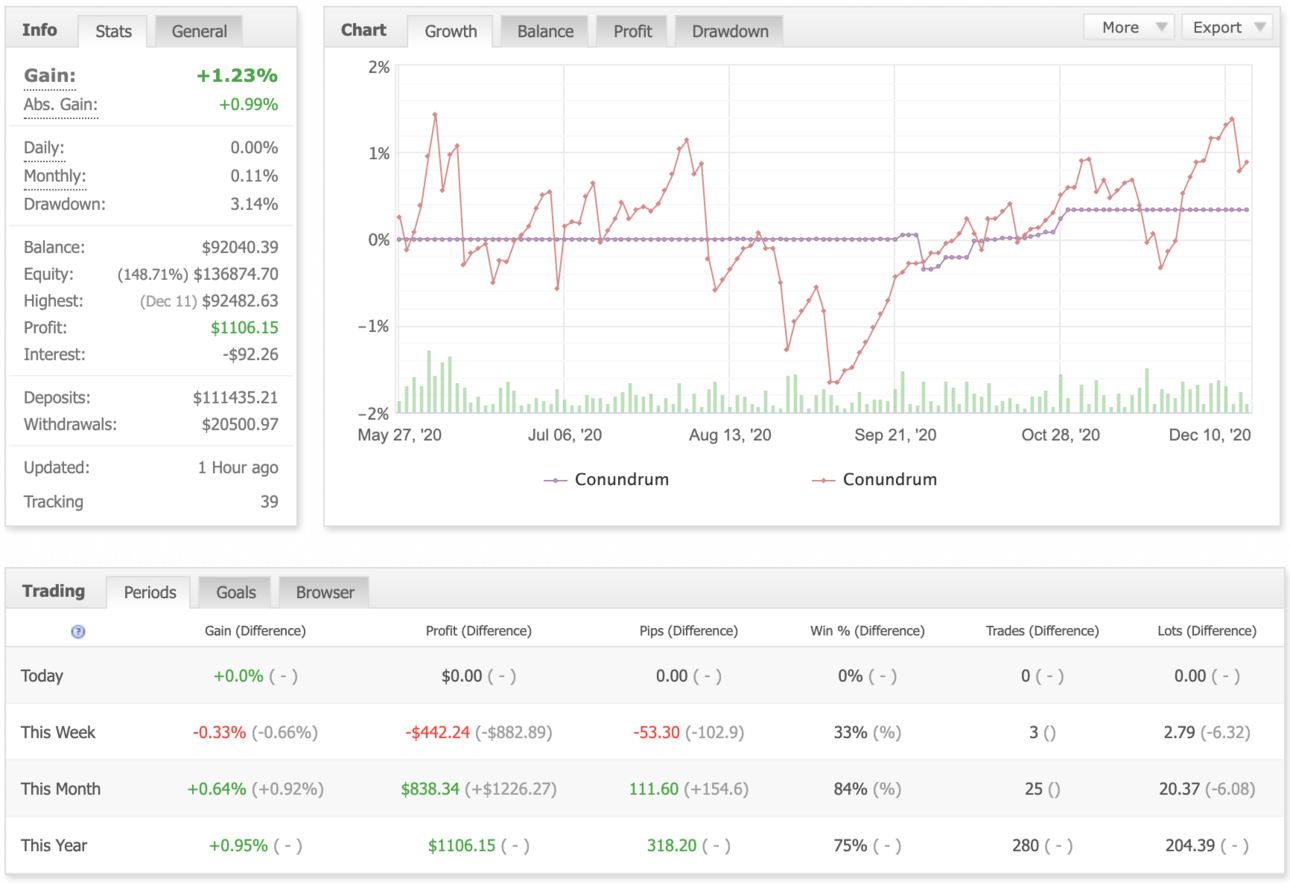Viewport: 1290px width, 884px height.
Task: Click the Sep 21, '20 date axis label
Action: (x=896, y=435)
